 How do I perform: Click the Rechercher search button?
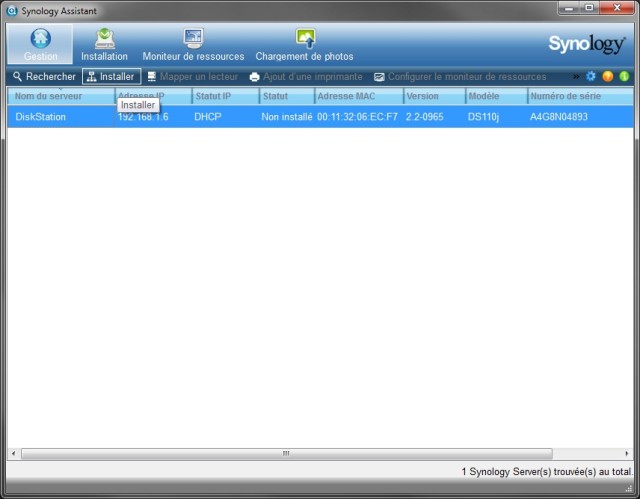pos(44,77)
